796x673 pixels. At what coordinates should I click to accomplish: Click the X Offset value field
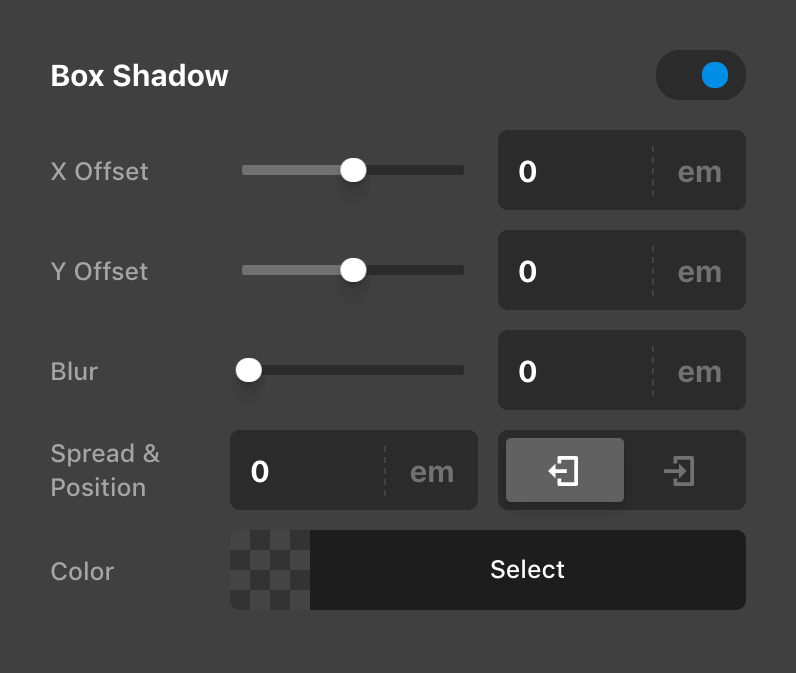coord(575,170)
